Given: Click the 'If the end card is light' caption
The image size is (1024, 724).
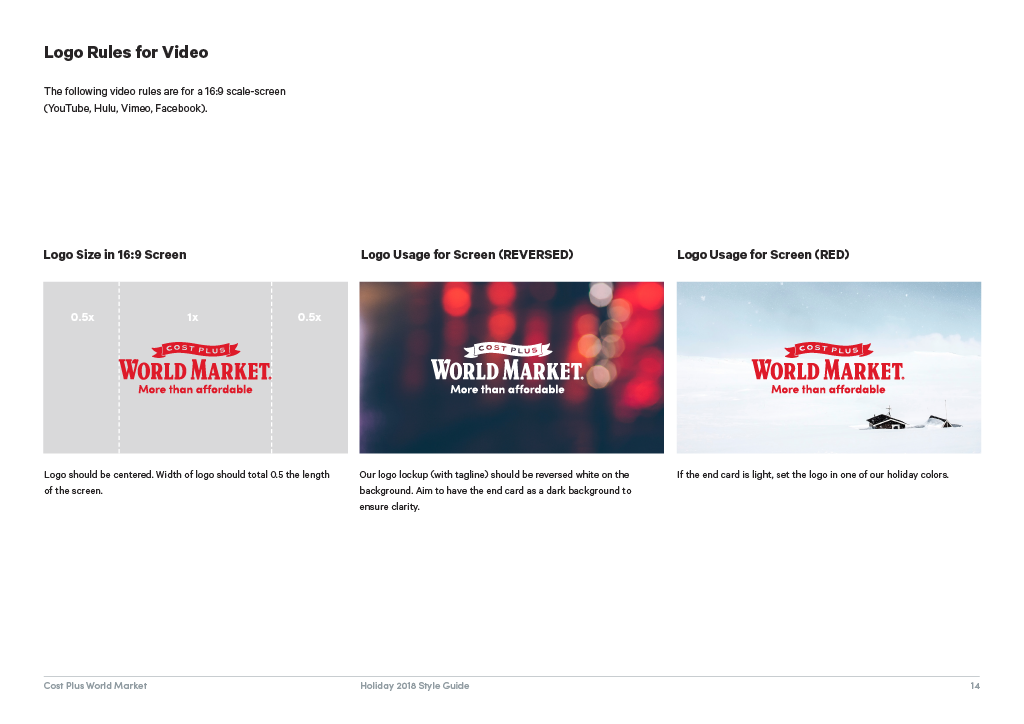Looking at the screenshot, I should click(812, 475).
